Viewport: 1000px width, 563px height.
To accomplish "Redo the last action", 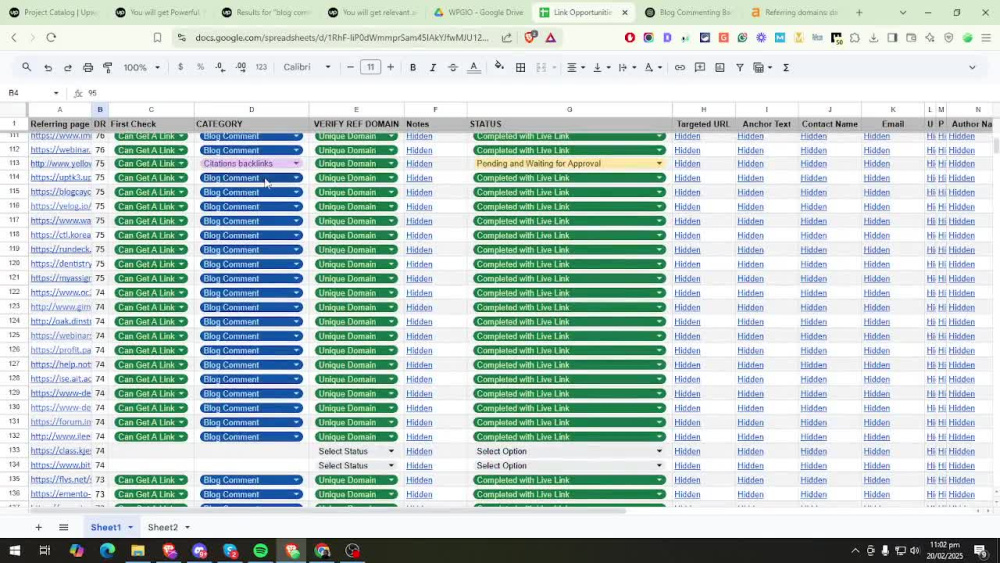I will [x=68, y=67].
